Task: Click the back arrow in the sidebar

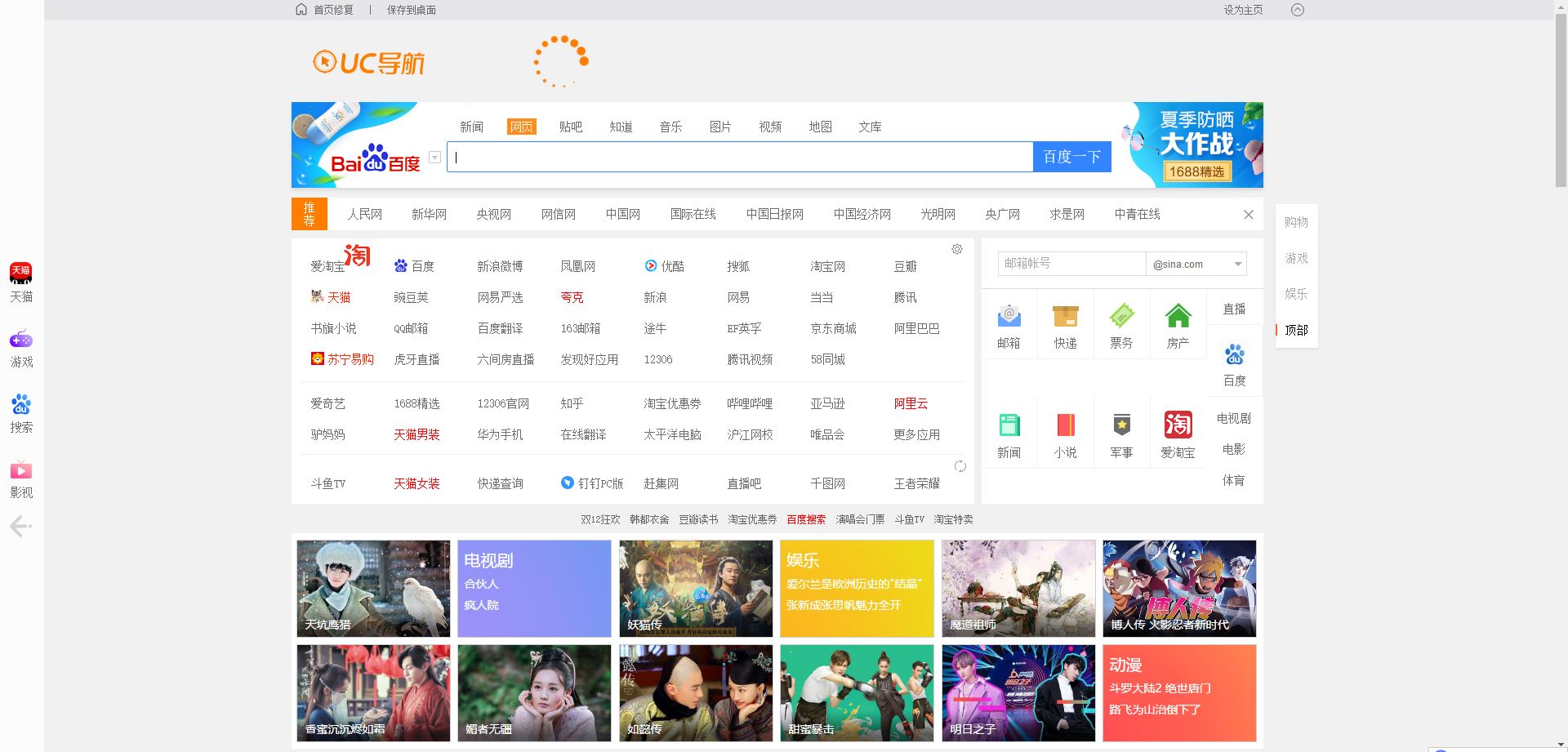Action: [x=20, y=527]
